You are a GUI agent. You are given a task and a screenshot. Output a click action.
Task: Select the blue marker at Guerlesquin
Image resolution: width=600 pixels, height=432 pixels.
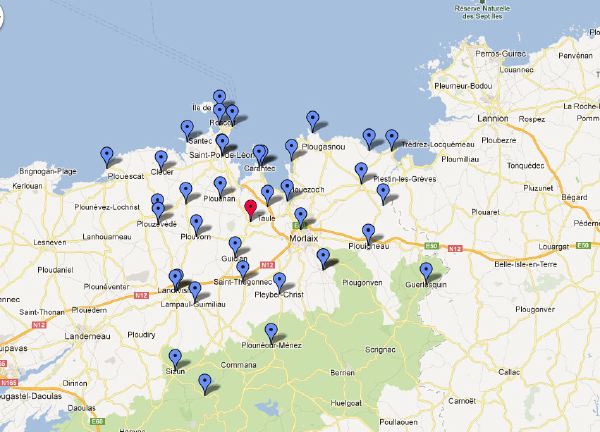pos(426,272)
